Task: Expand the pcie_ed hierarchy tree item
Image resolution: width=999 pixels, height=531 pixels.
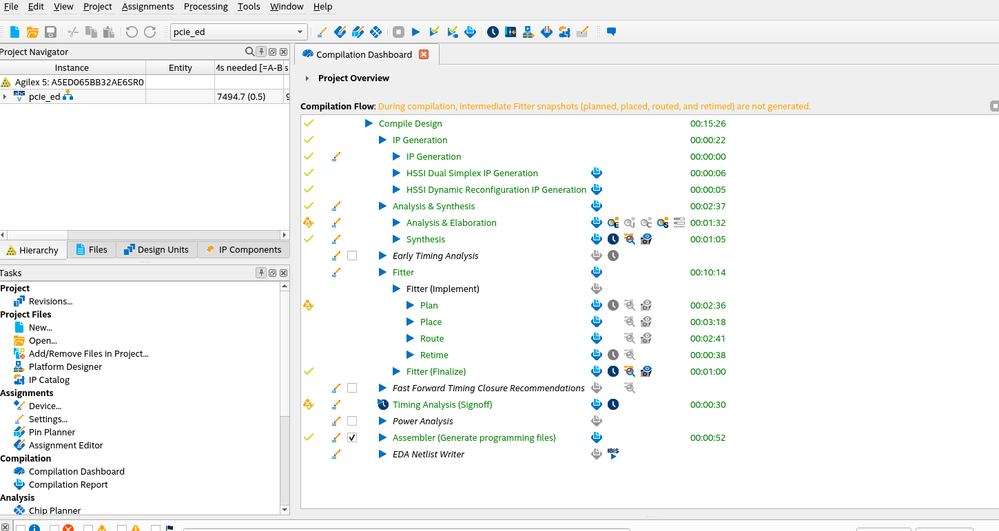Action: pyautogui.click(x=5, y=97)
